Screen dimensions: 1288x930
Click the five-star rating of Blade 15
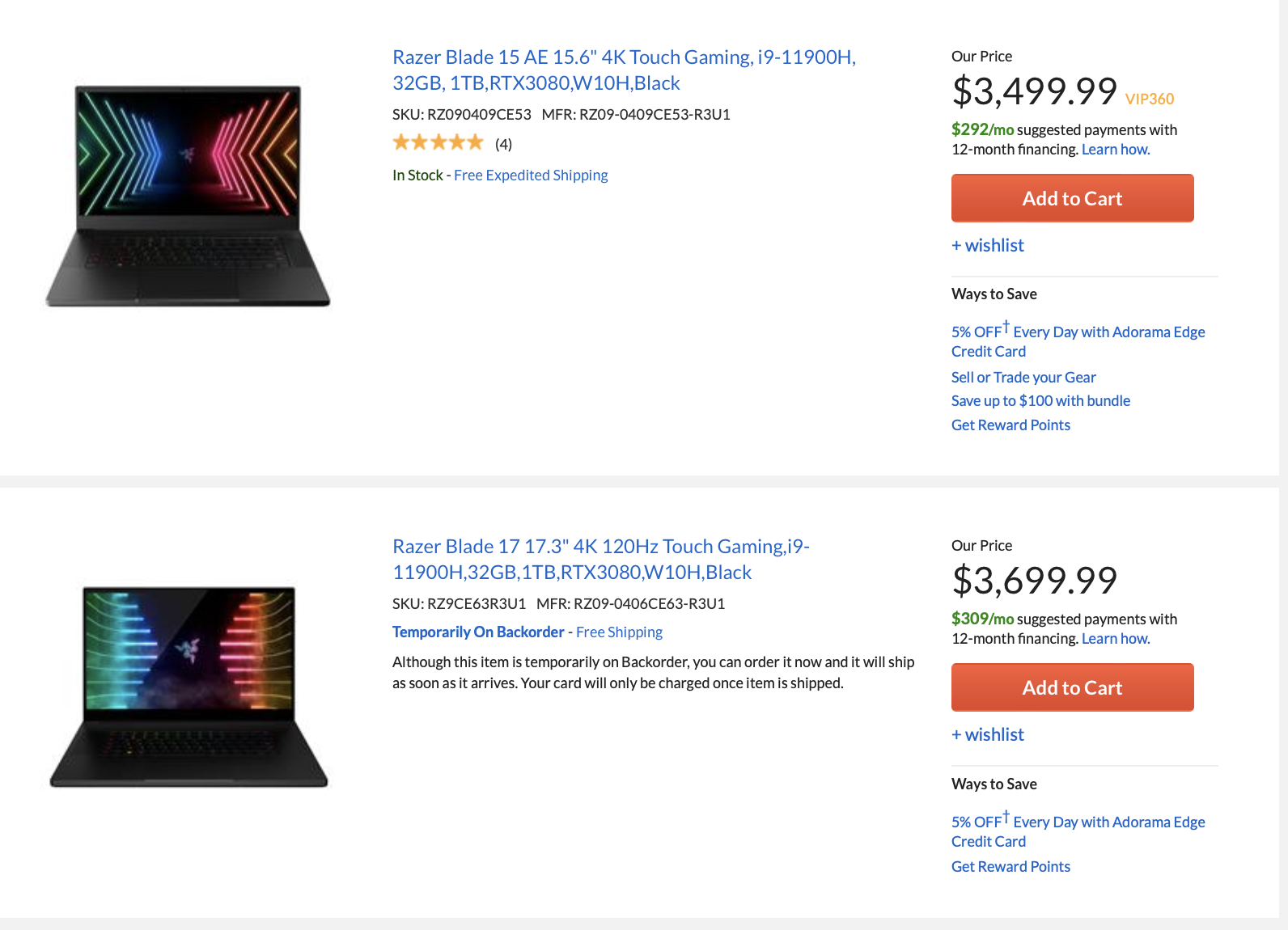[438, 143]
